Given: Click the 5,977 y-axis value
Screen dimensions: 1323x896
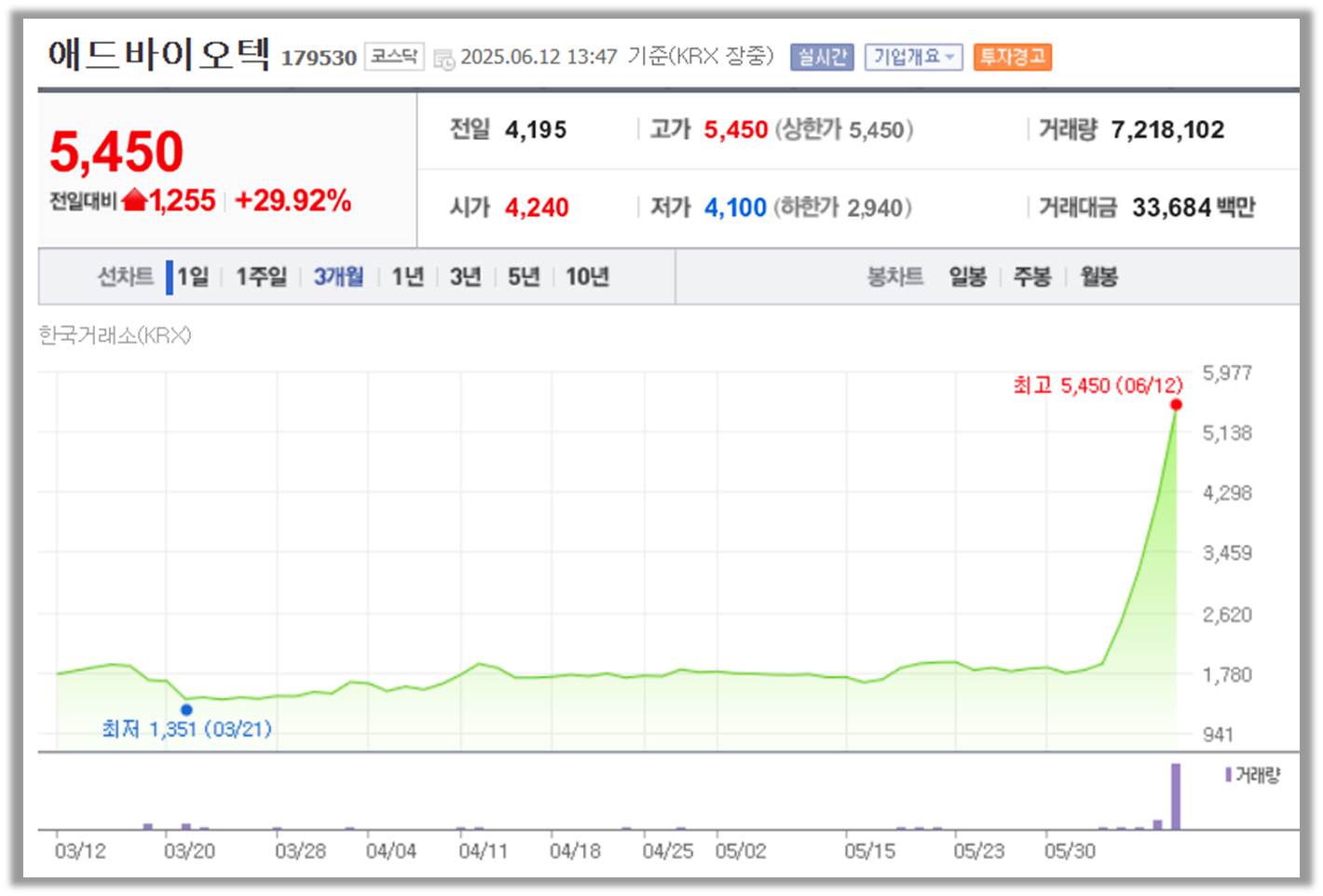Looking at the screenshot, I should tap(1227, 373).
